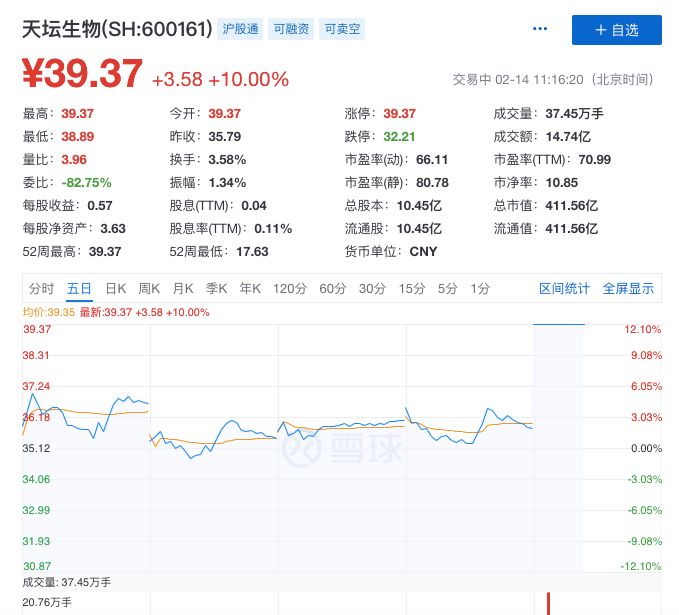Click 换手 value 3.58%
679x615 pixels.
tap(227, 160)
